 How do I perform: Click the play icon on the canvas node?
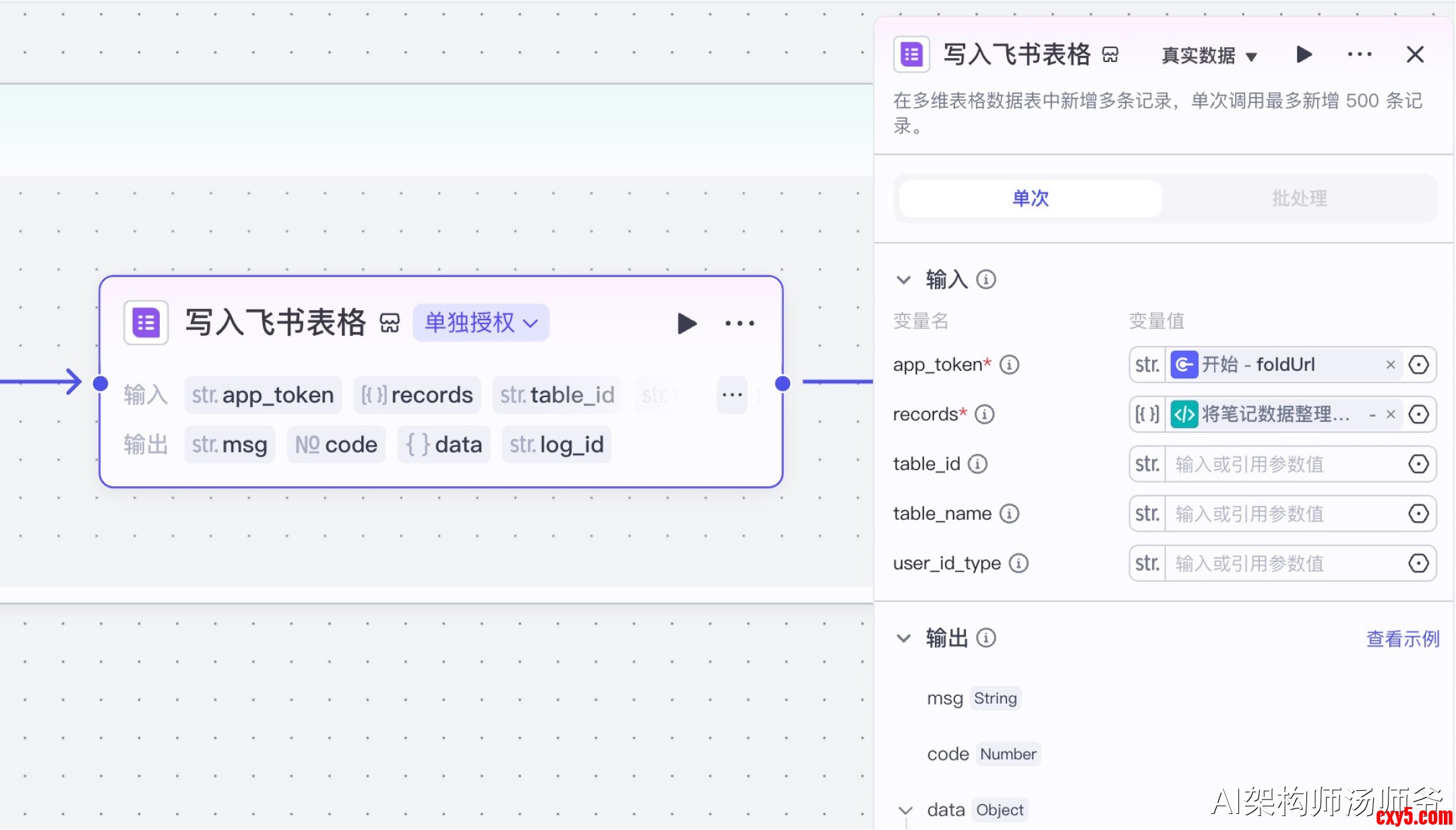pos(686,324)
